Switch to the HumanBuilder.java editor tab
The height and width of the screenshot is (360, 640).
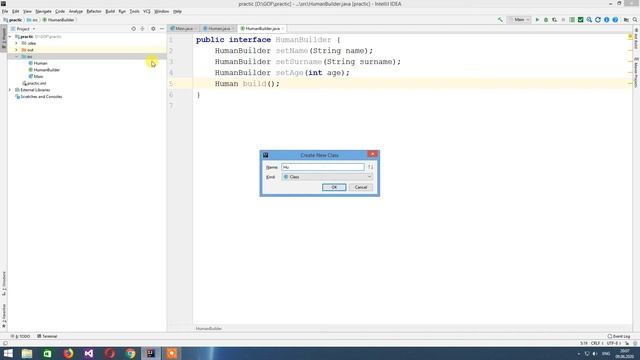pos(262,29)
